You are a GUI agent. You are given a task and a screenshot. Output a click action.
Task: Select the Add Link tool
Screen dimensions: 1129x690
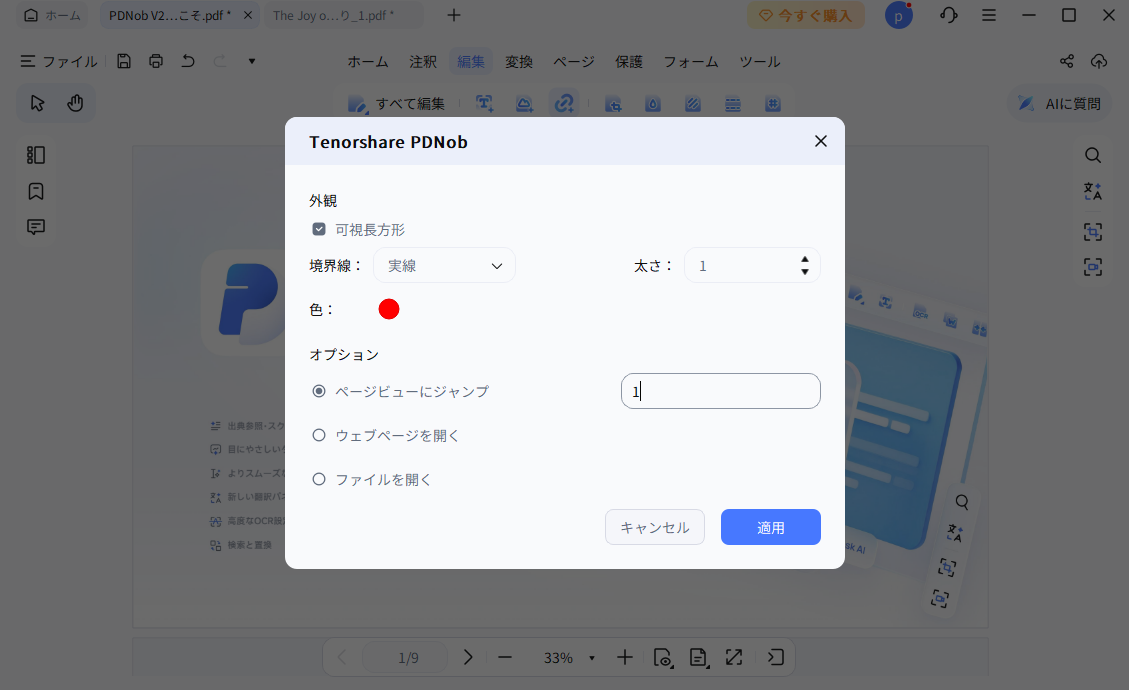pyautogui.click(x=564, y=103)
